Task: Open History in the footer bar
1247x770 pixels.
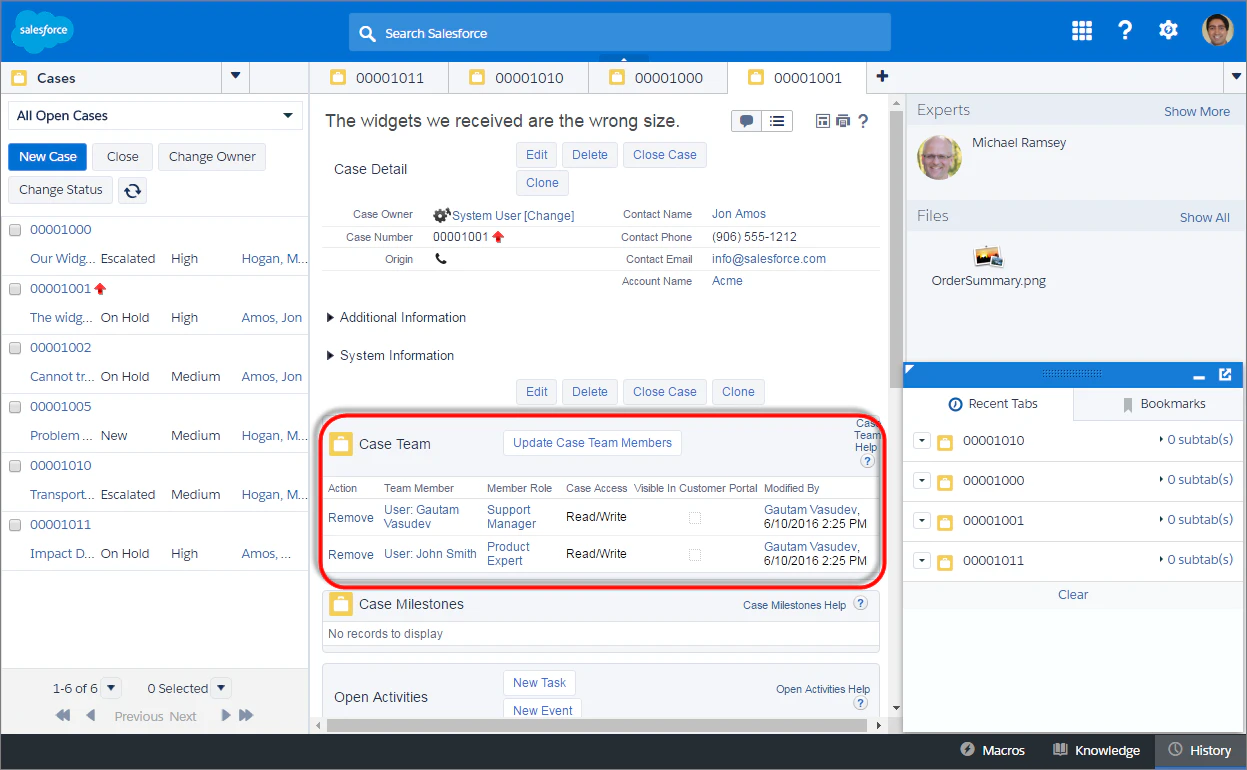Action: pyautogui.click(x=1199, y=750)
